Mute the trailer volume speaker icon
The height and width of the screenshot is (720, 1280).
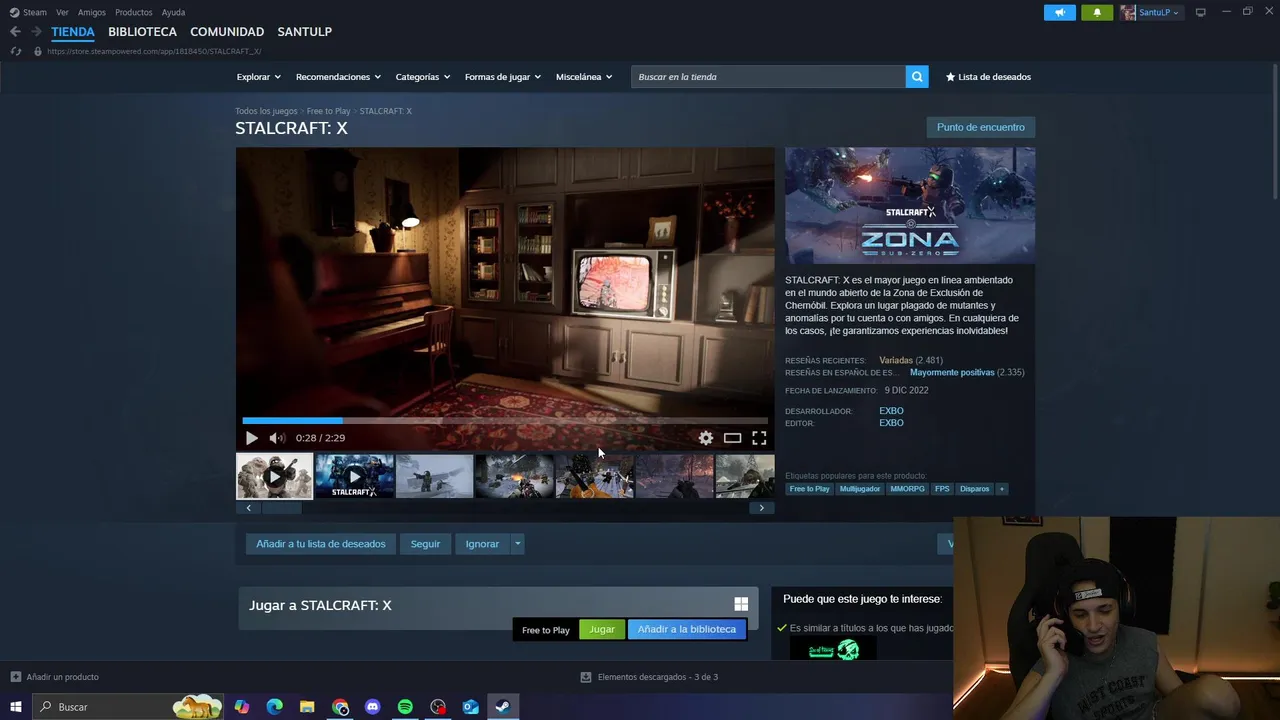[277, 438]
